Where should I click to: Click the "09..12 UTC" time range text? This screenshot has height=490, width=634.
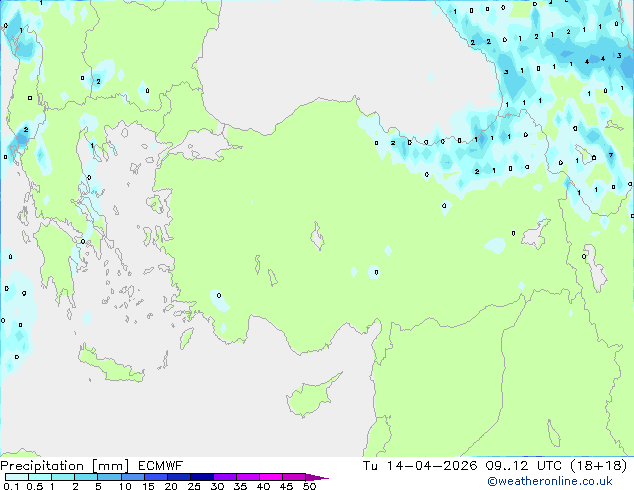tap(524, 466)
